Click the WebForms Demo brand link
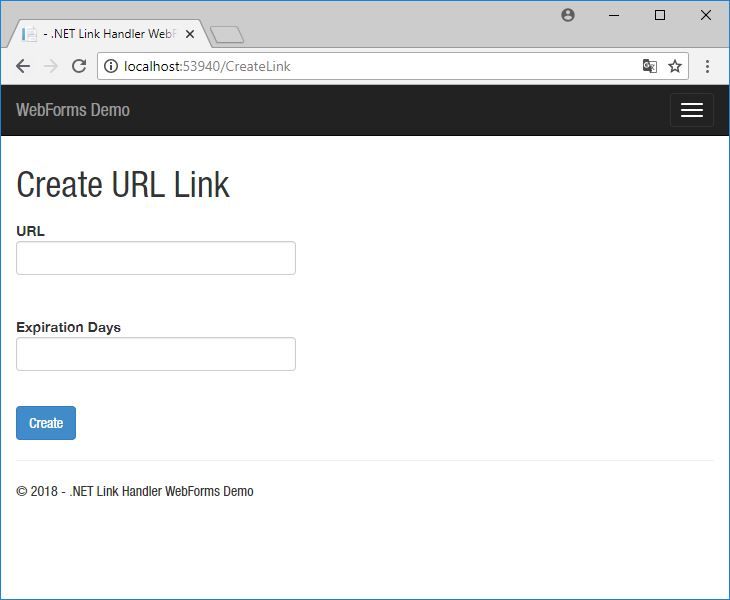The height and width of the screenshot is (600, 730). coord(73,110)
